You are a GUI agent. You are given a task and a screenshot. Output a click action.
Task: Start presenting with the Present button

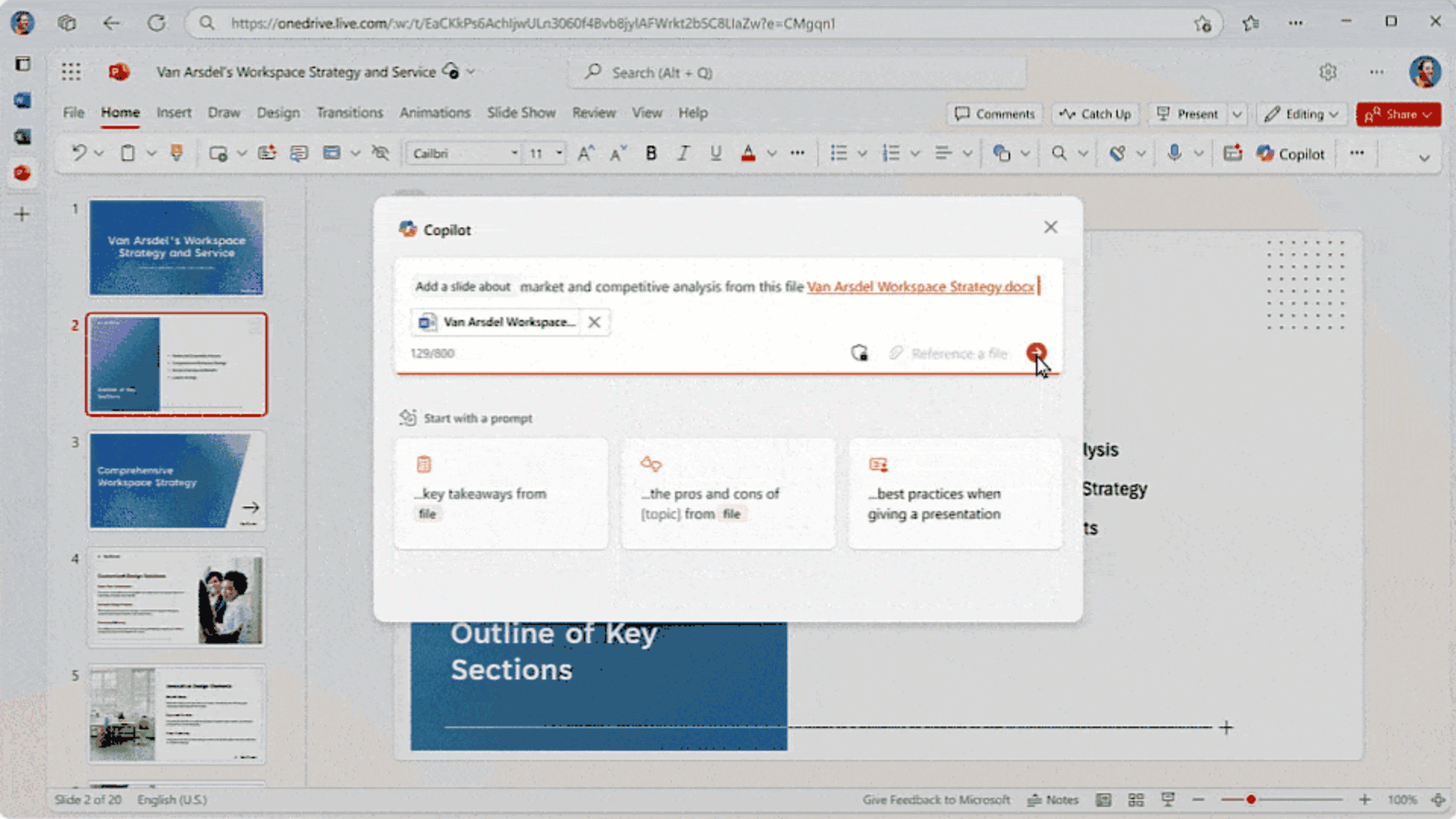(x=1188, y=114)
